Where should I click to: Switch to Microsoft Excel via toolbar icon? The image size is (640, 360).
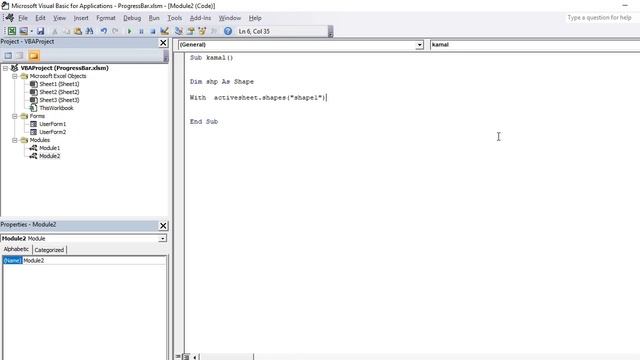(12, 31)
